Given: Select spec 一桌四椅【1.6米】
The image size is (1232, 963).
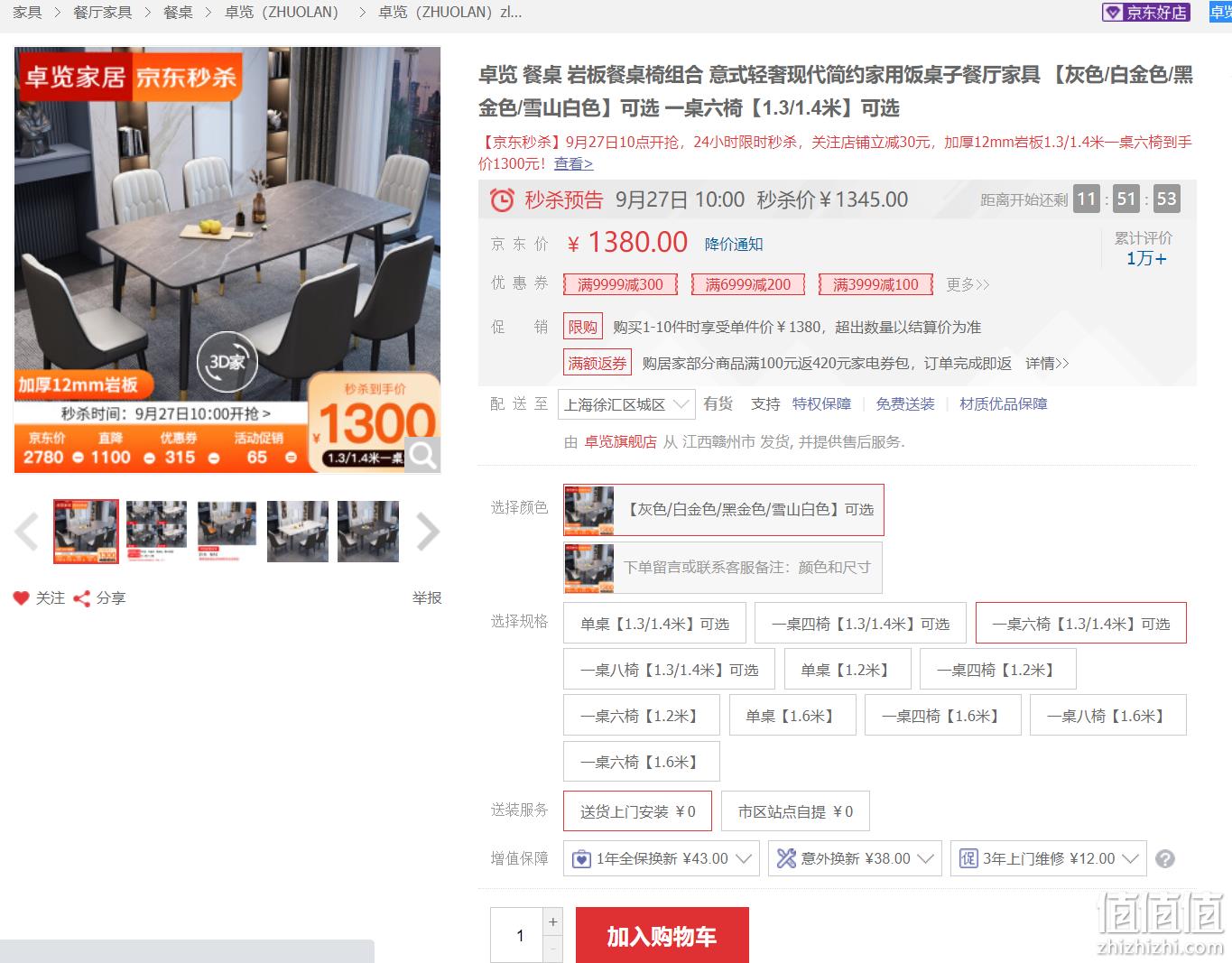Looking at the screenshot, I should pos(942,716).
